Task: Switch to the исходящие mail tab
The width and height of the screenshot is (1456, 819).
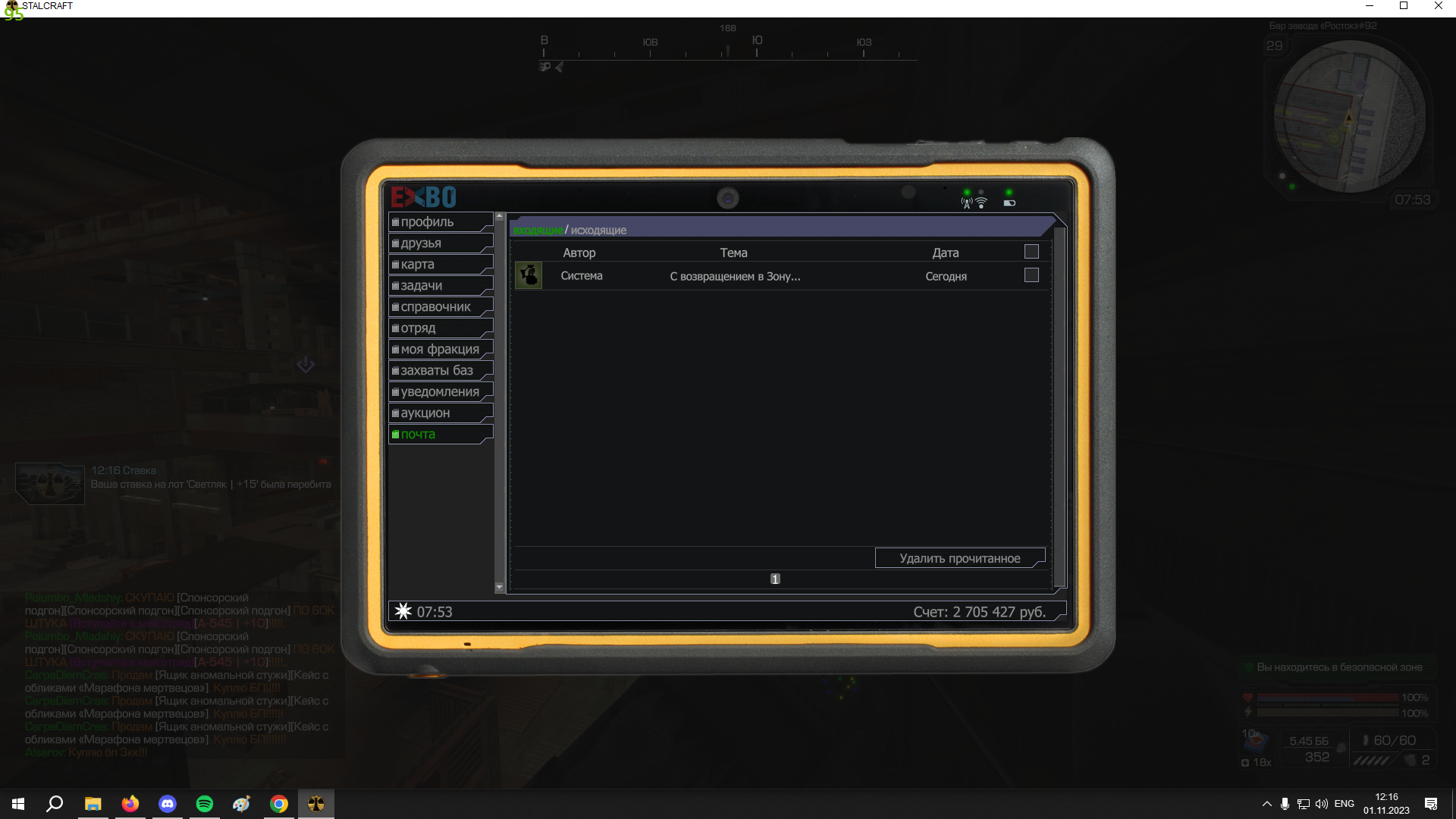Action: pyautogui.click(x=598, y=231)
